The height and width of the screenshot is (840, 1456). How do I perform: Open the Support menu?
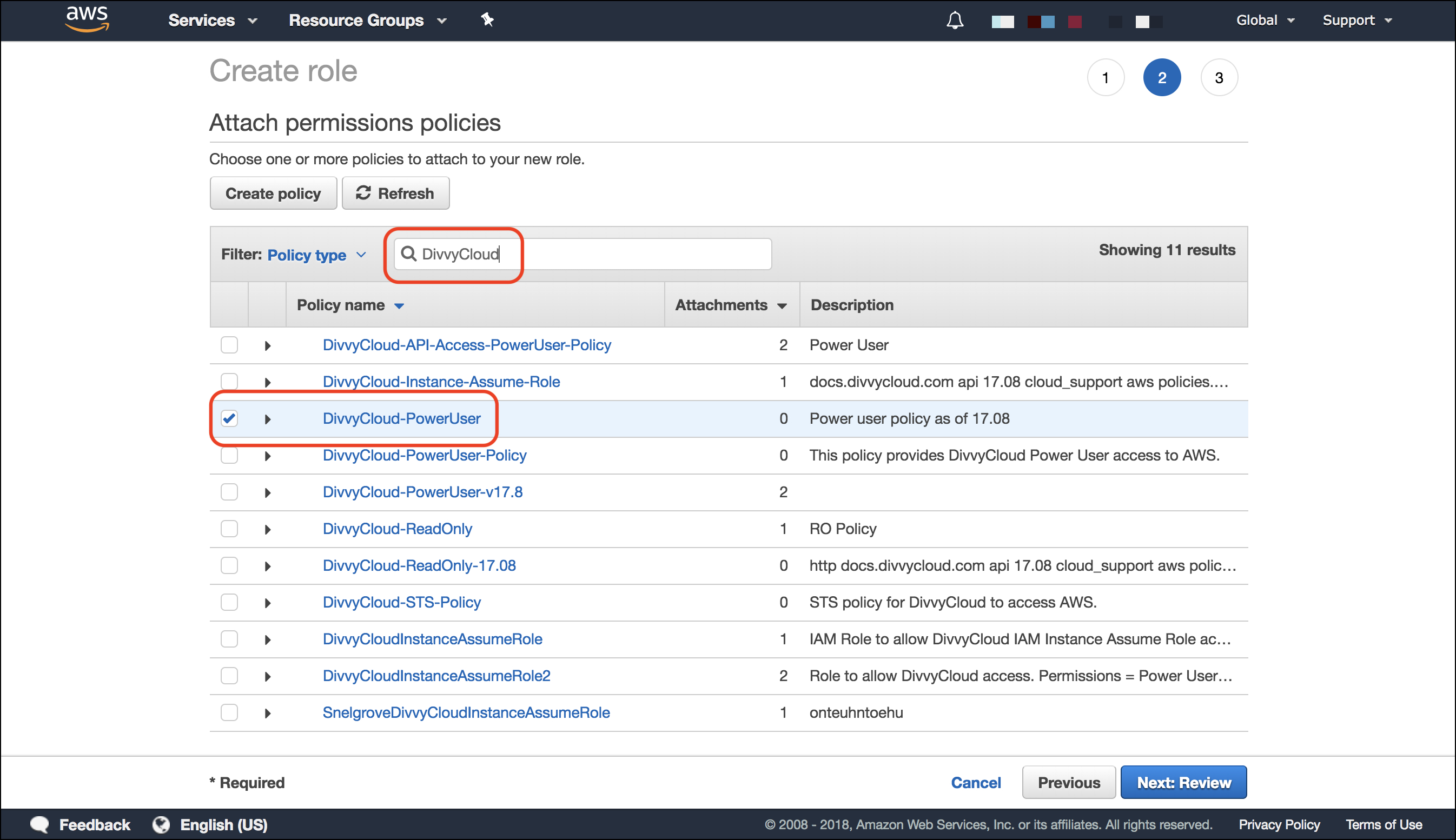(1358, 20)
